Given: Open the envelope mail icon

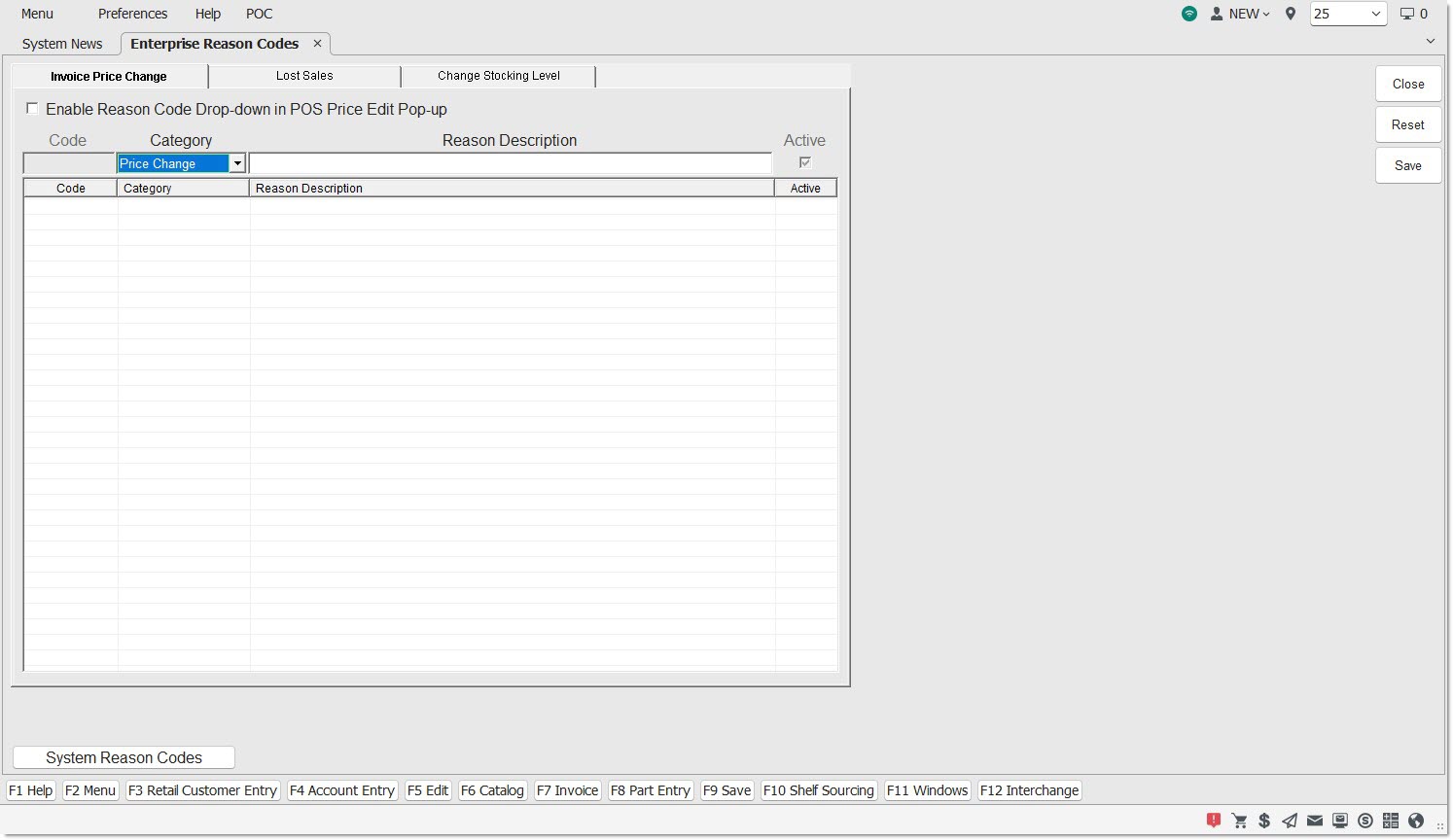Looking at the screenshot, I should click(x=1315, y=821).
